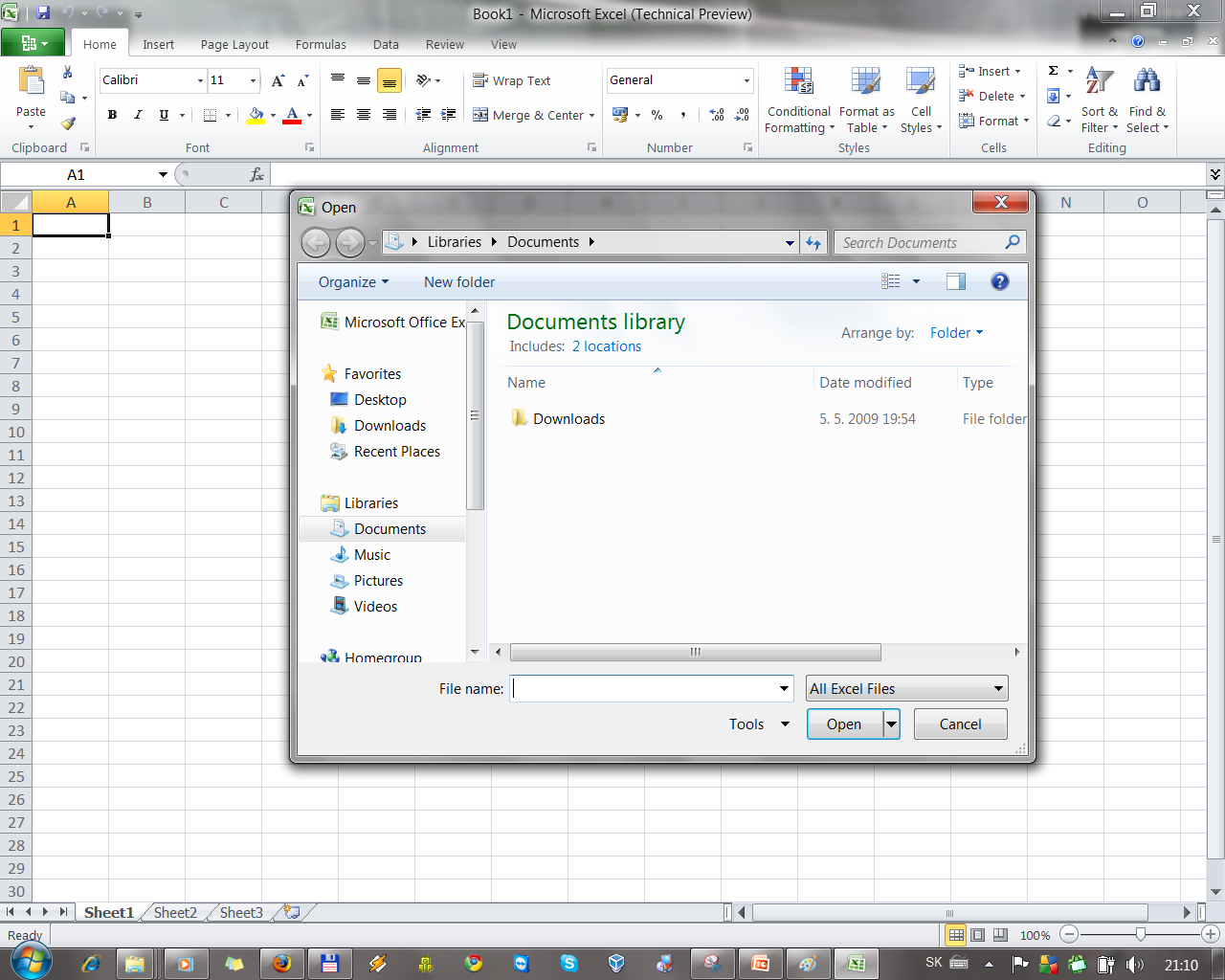Switch to the Data ribbon tab
1225x980 pixels.
386,44
